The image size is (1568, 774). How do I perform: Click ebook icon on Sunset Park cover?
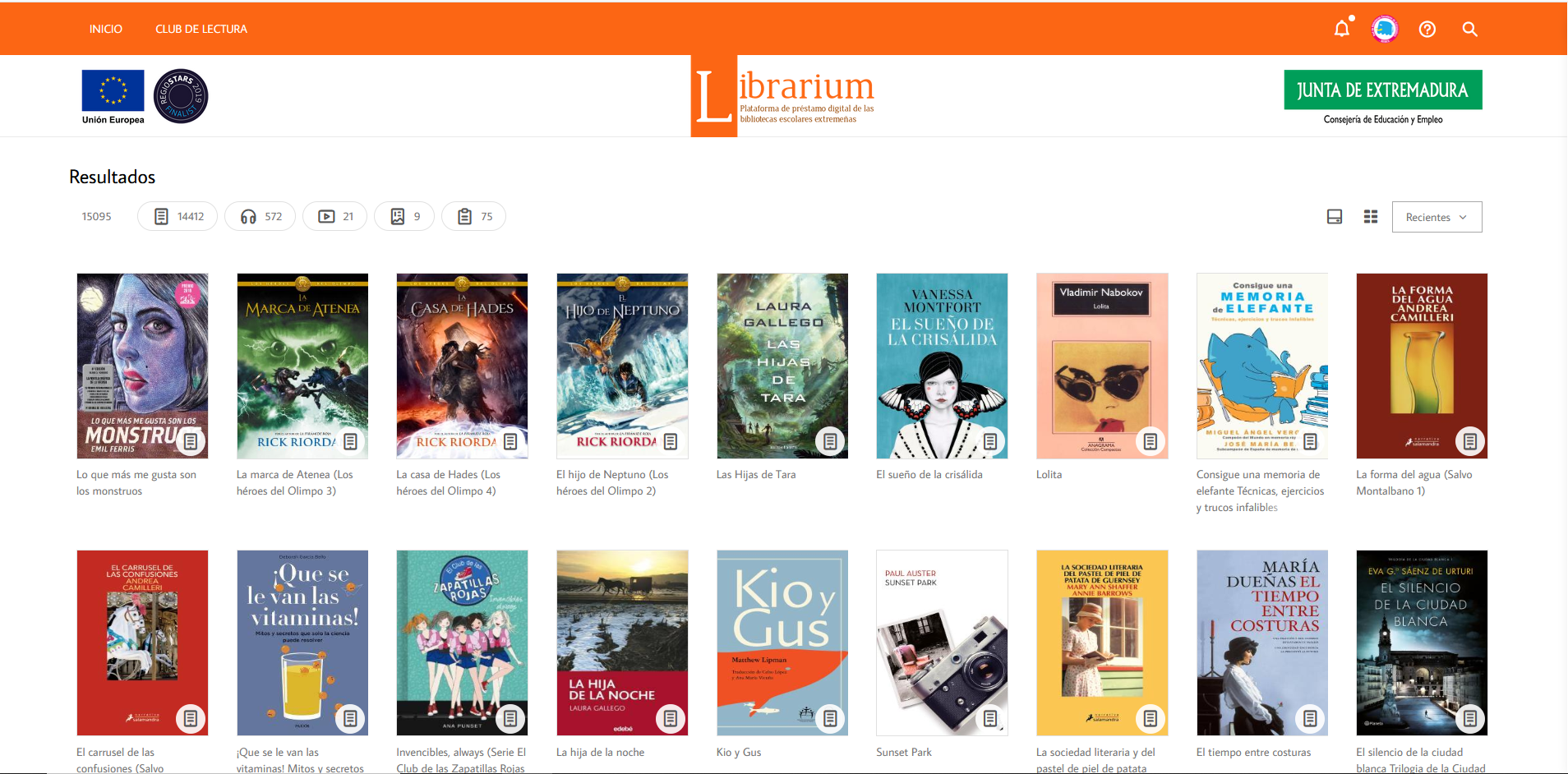pos(990,719)
